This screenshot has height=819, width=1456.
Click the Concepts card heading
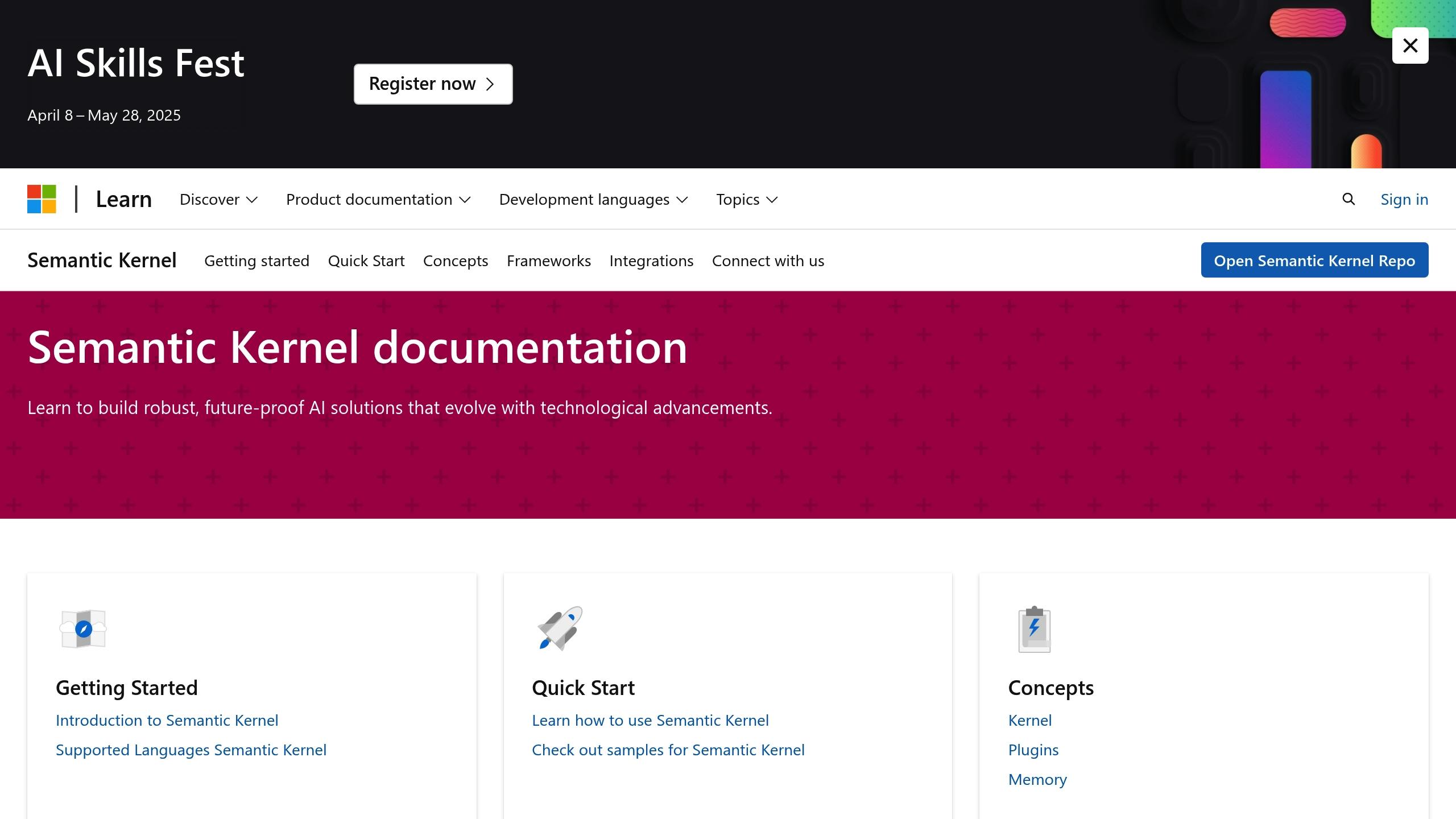[x=1050, y=688]
